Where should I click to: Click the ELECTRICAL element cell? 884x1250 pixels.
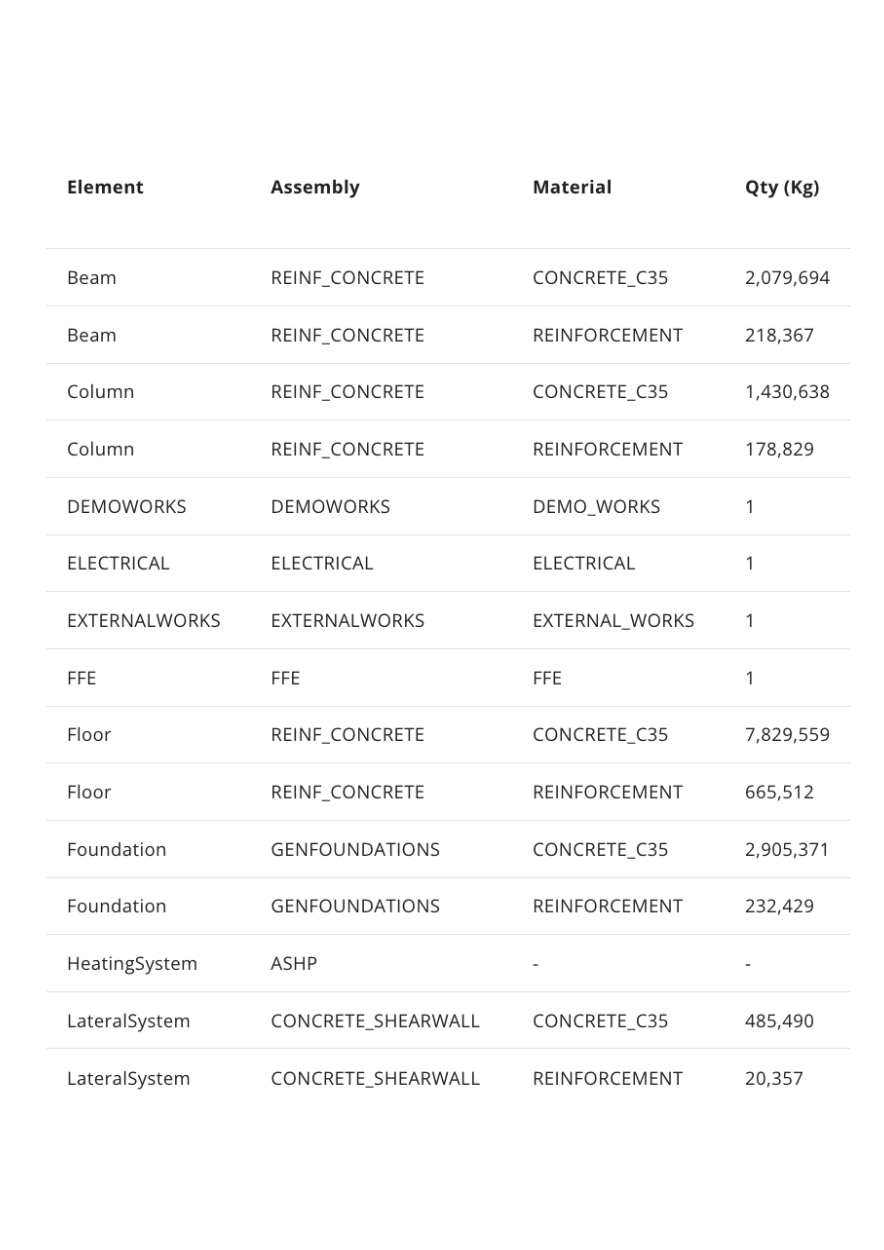click(x=118, y=563)
